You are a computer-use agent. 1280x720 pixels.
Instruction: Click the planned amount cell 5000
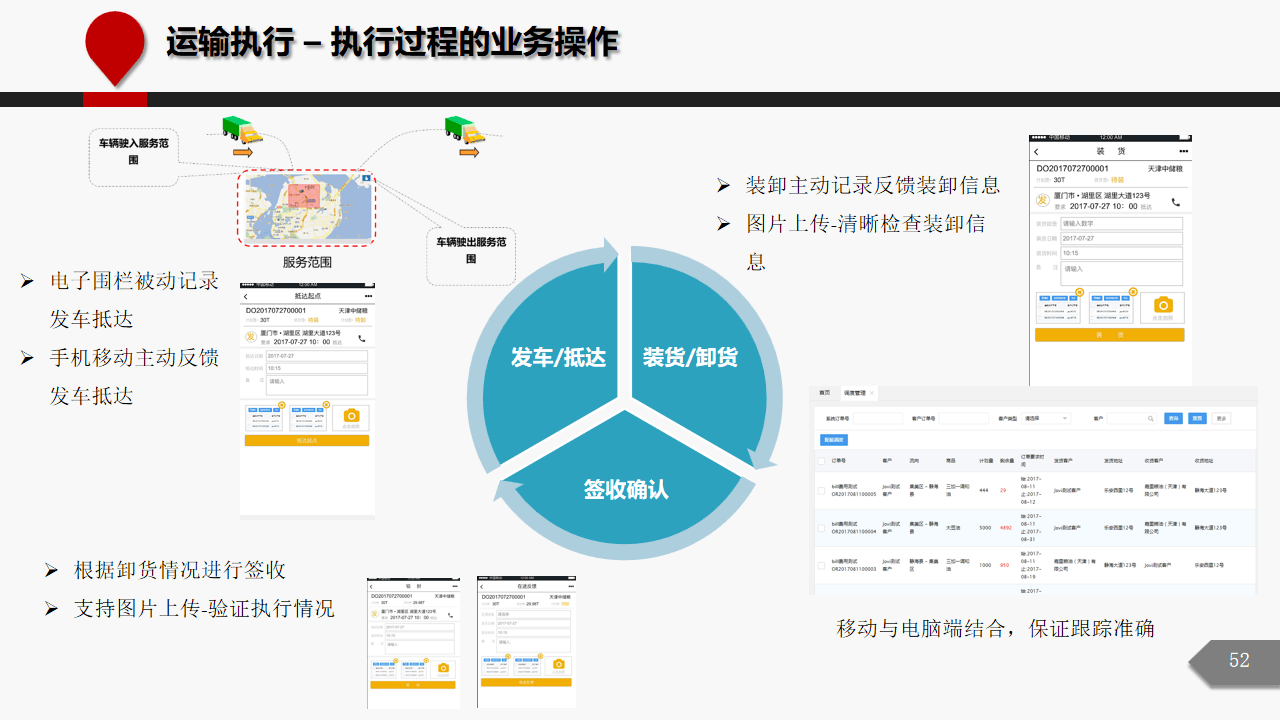pyautogui.click(x=985, y=527)
